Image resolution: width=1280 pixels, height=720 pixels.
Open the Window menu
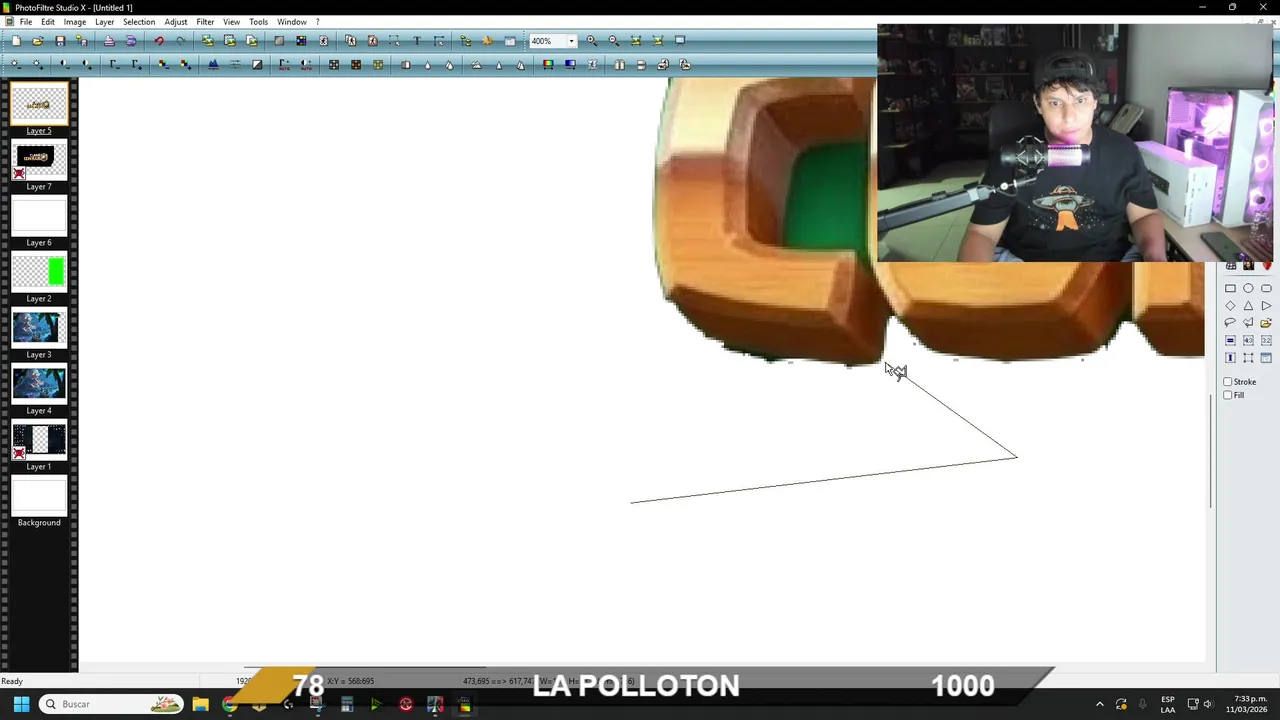coord(292,22)
